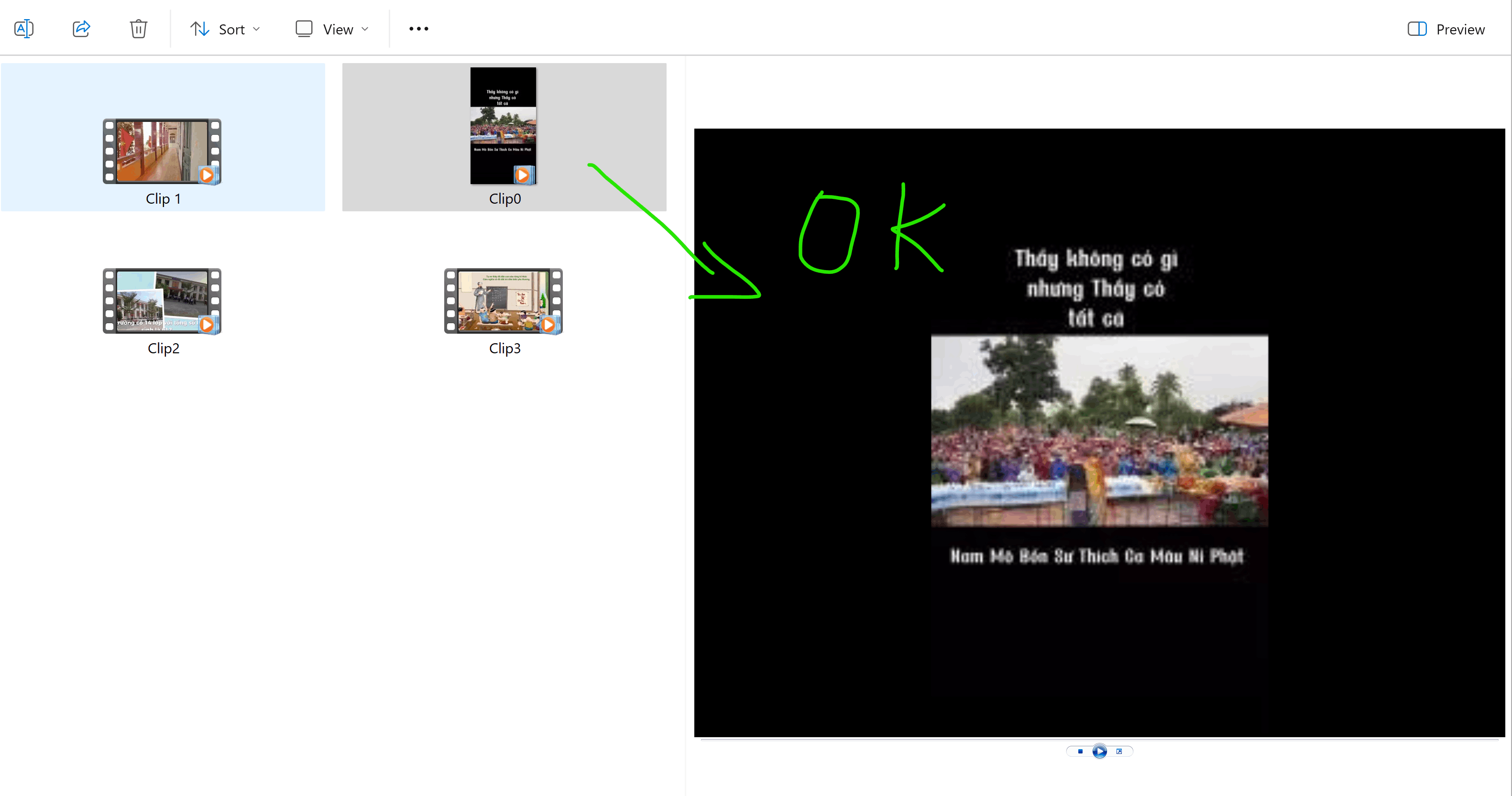1512x796 pixels.
Task: Click the Share icon in toolbar
Action: (x=81, y=29)
